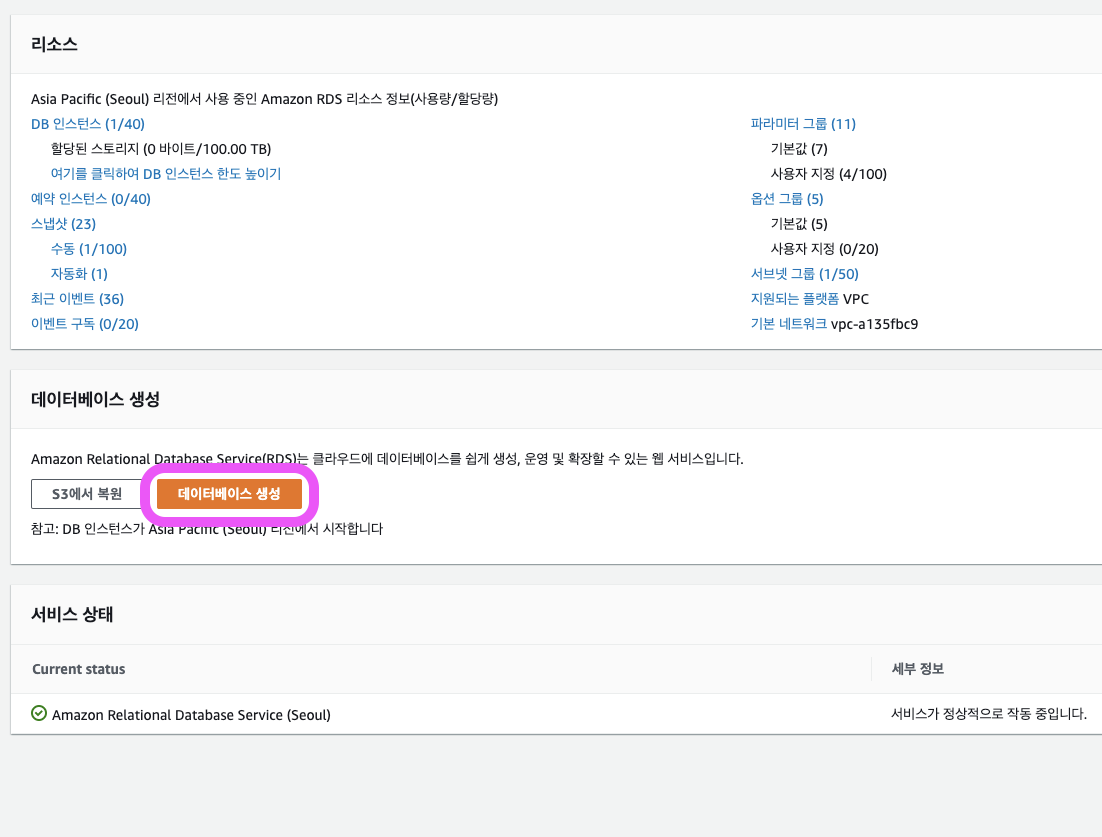Open 옵션 그룹 (5) link
This screenshot has width=1102, height=837.
click(787, 199)
